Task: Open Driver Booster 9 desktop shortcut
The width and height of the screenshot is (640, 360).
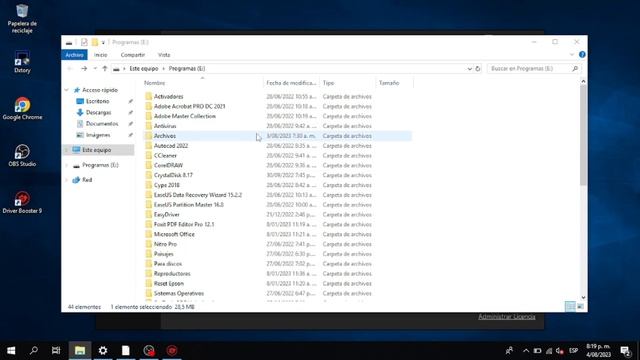Action: click(22, 202)
